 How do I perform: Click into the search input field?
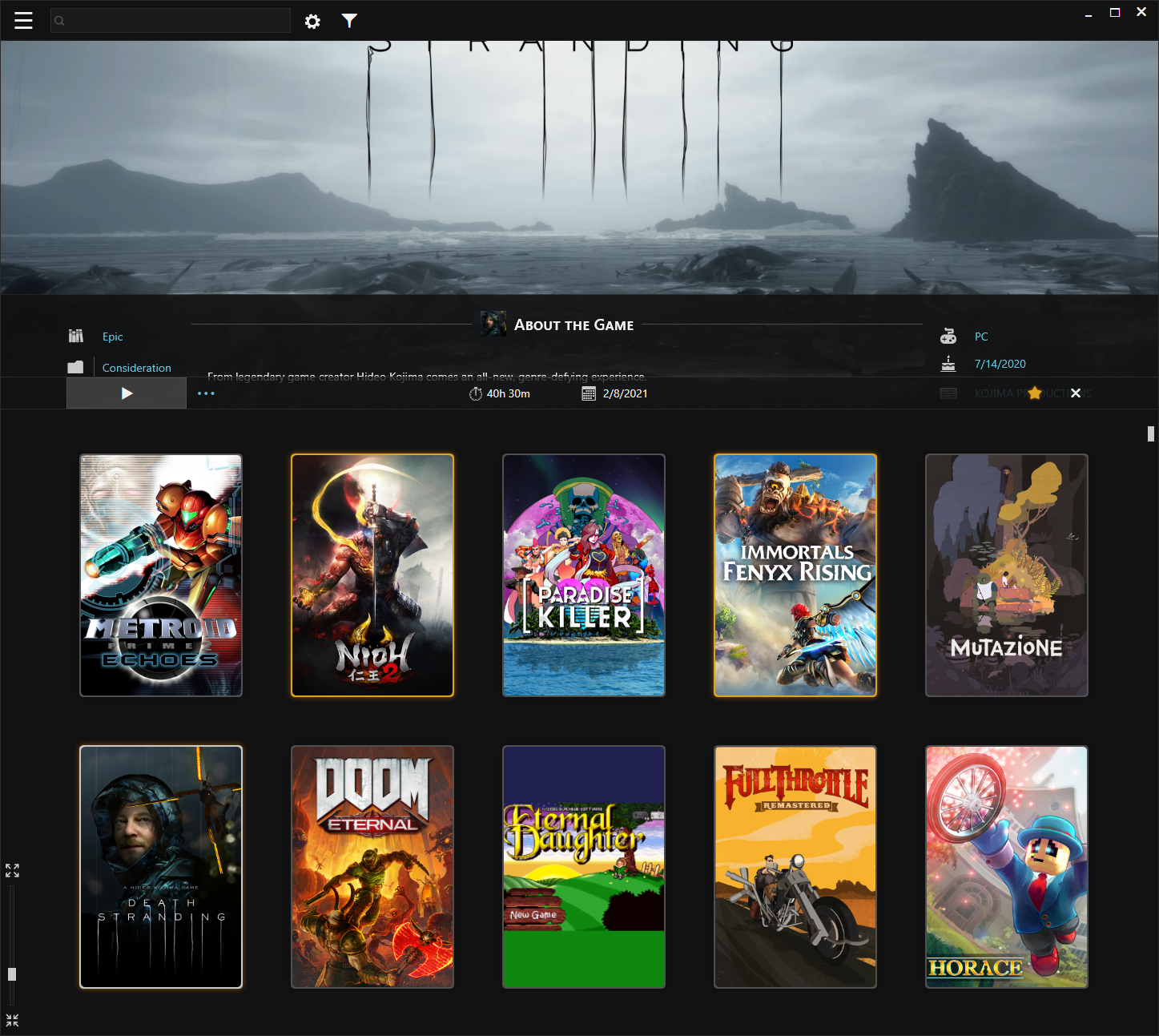pyautogui.click(x=171, y=21)
